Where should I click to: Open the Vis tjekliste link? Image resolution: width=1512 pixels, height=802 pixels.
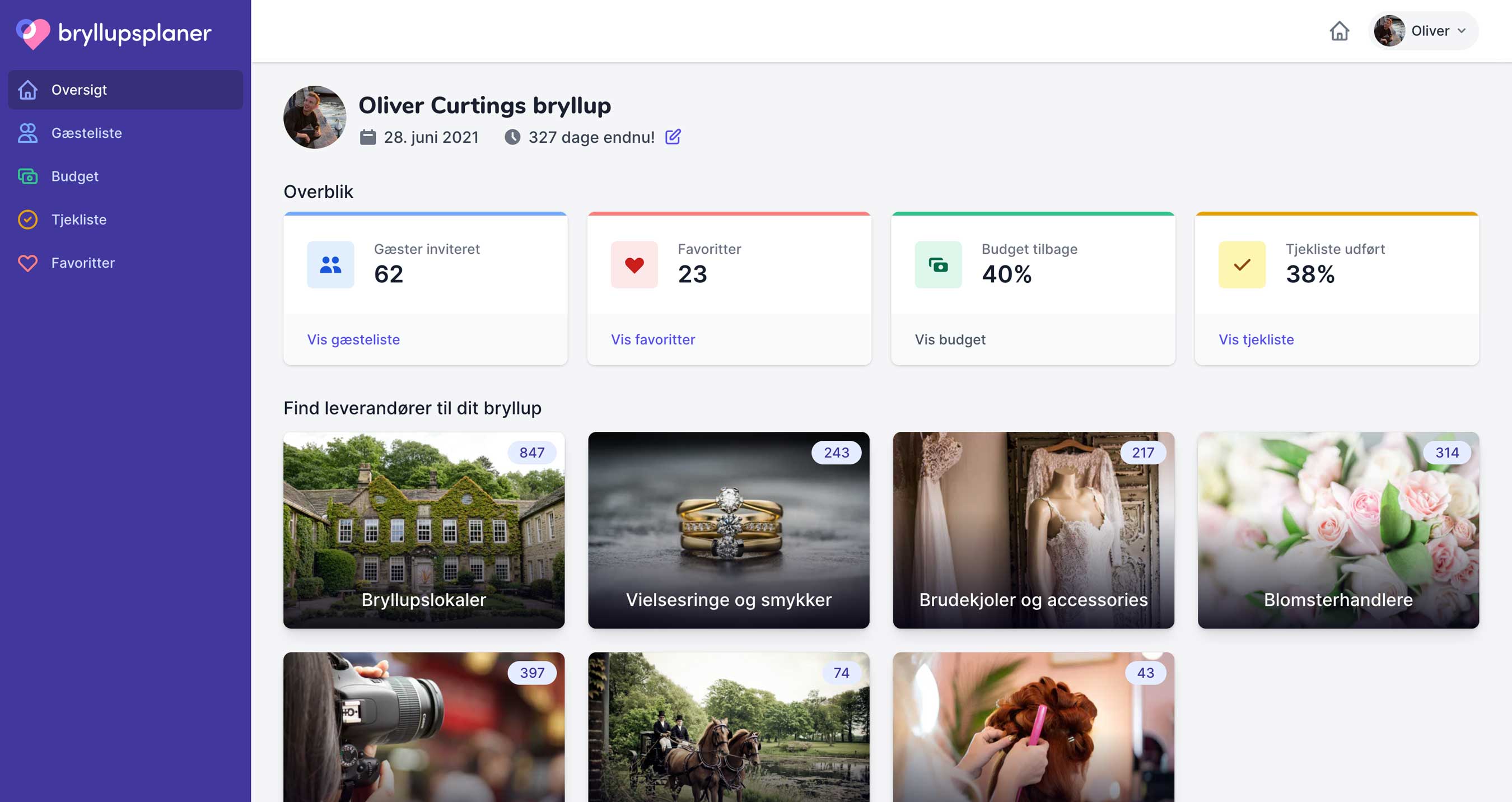point(1256,339)
